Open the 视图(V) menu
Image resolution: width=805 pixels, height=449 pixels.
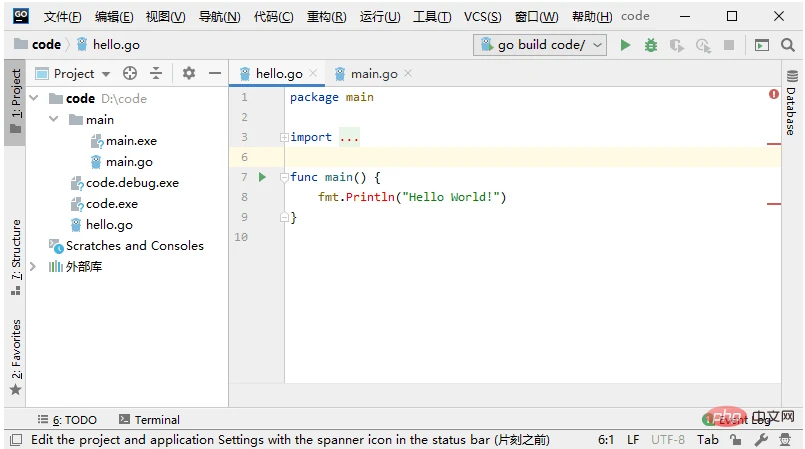166,17
